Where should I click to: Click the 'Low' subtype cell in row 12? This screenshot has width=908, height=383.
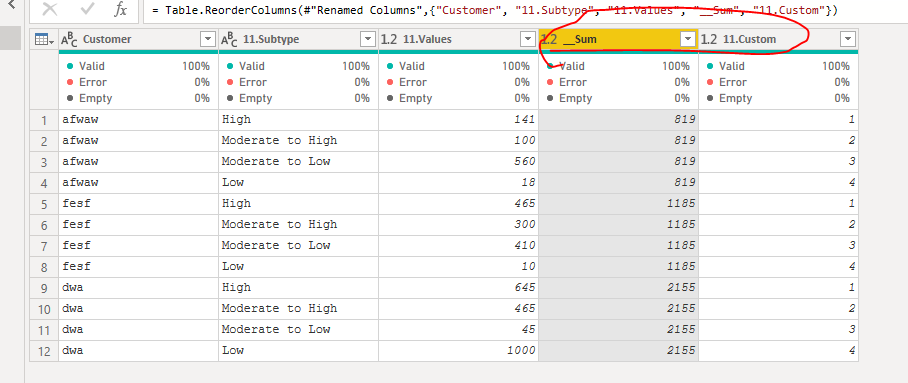click(298, 351)
